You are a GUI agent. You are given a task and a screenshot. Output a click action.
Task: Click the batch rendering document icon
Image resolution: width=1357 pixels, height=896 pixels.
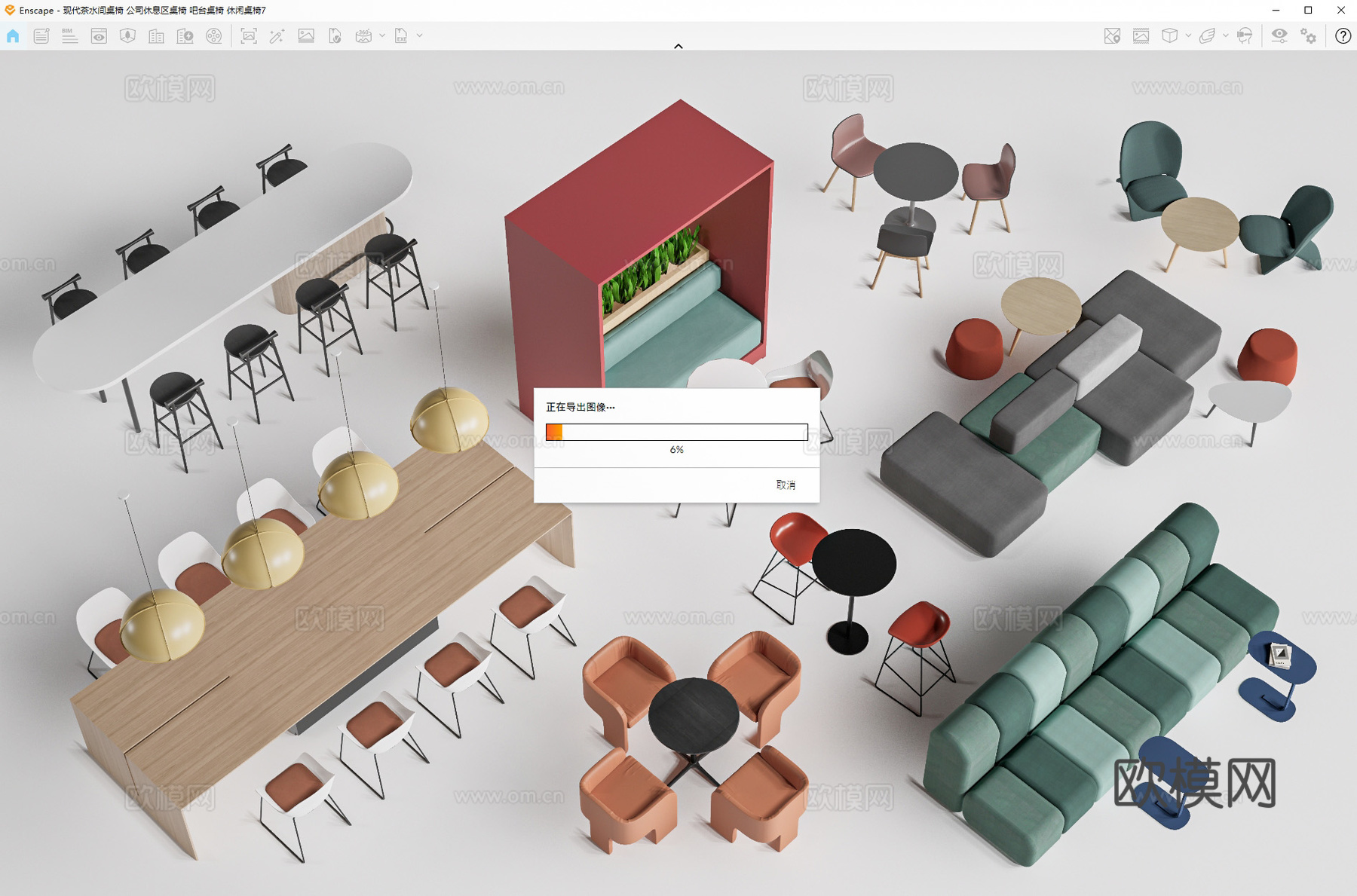pyautogui.click(x=335, y=36)
